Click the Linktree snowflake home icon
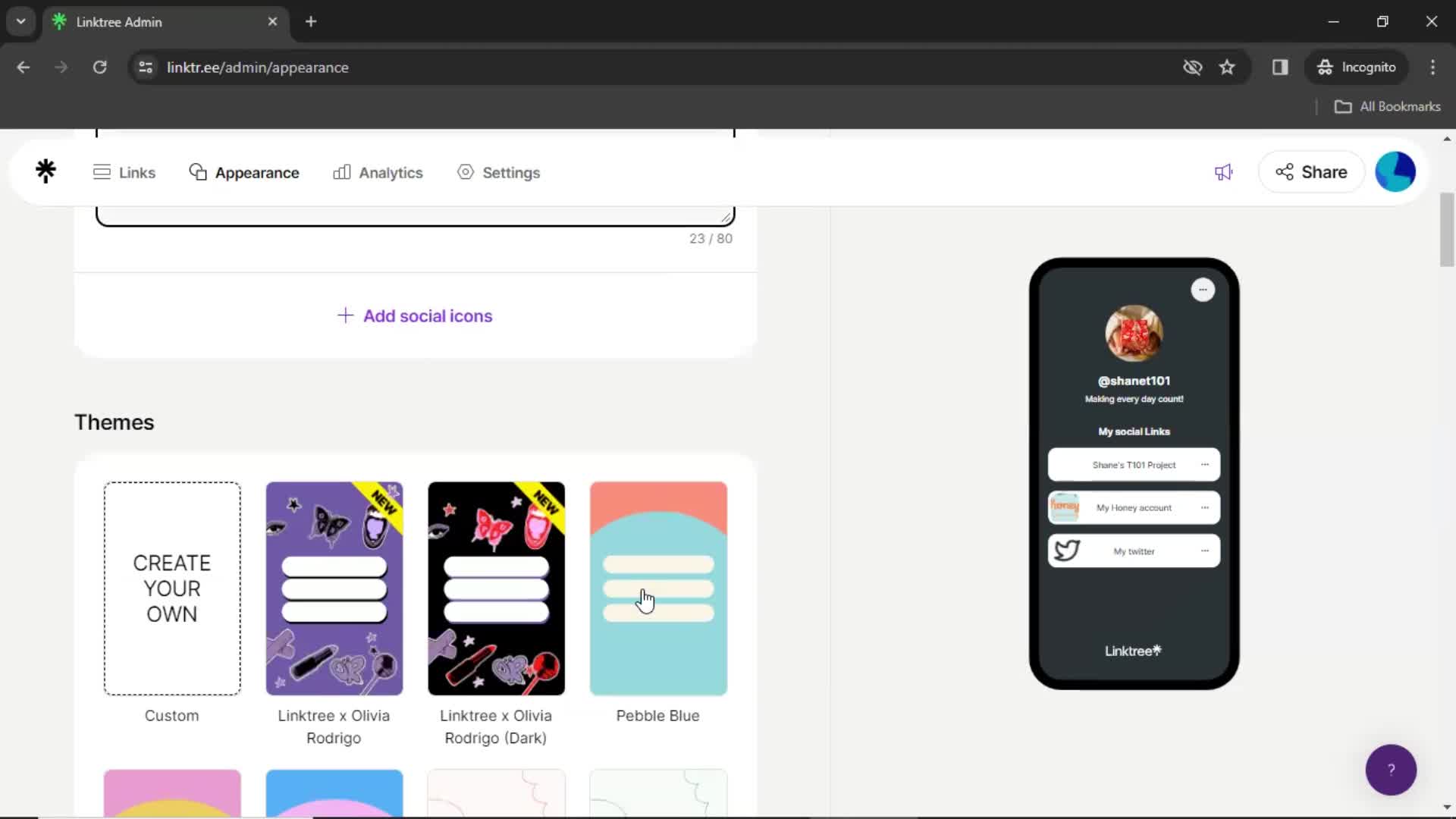This screenshot has height=819, width=1456. [46, 172]
